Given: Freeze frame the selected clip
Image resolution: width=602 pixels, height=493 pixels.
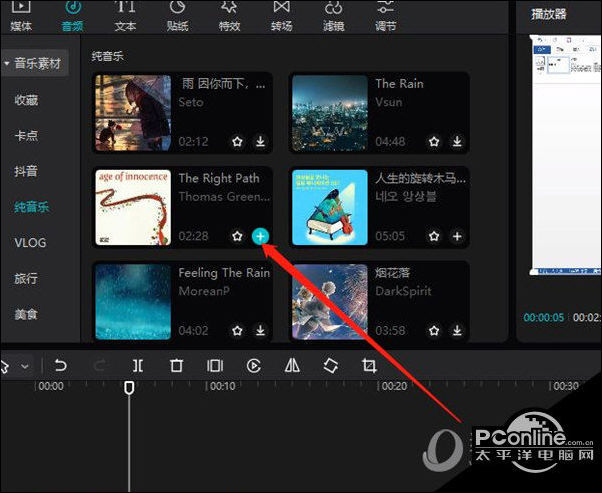Looking at the screenshot, I should coord(215,366).
